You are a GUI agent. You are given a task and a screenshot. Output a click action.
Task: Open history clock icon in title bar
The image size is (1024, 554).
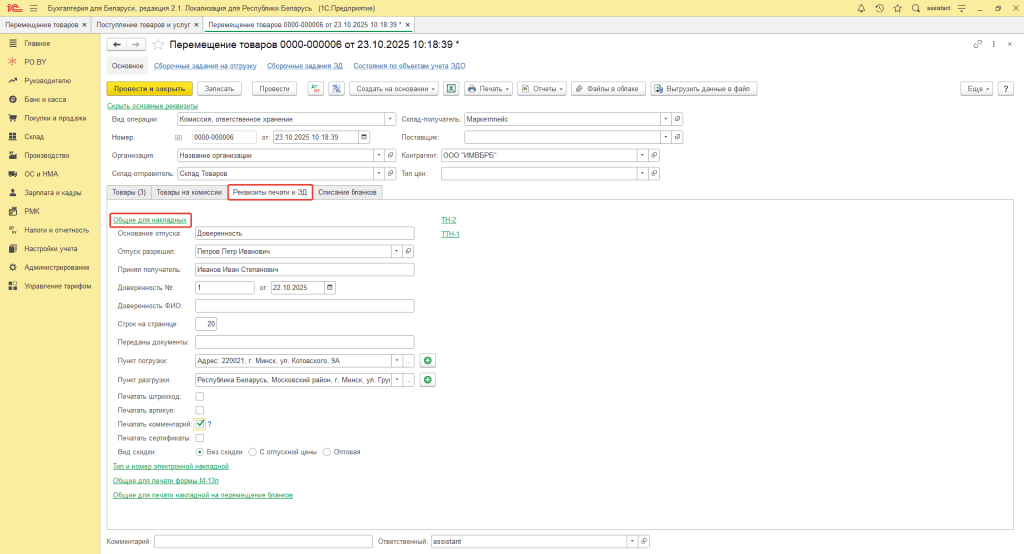click(x=880, y=8)
